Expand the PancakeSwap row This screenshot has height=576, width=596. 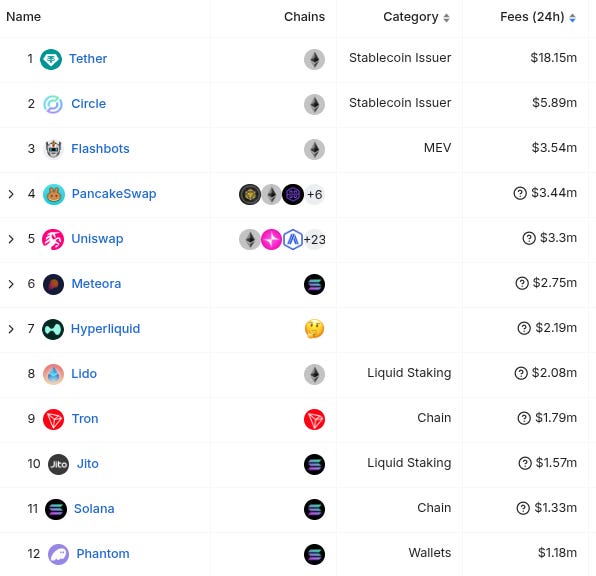pyautogui.click(x=11, y=194)
